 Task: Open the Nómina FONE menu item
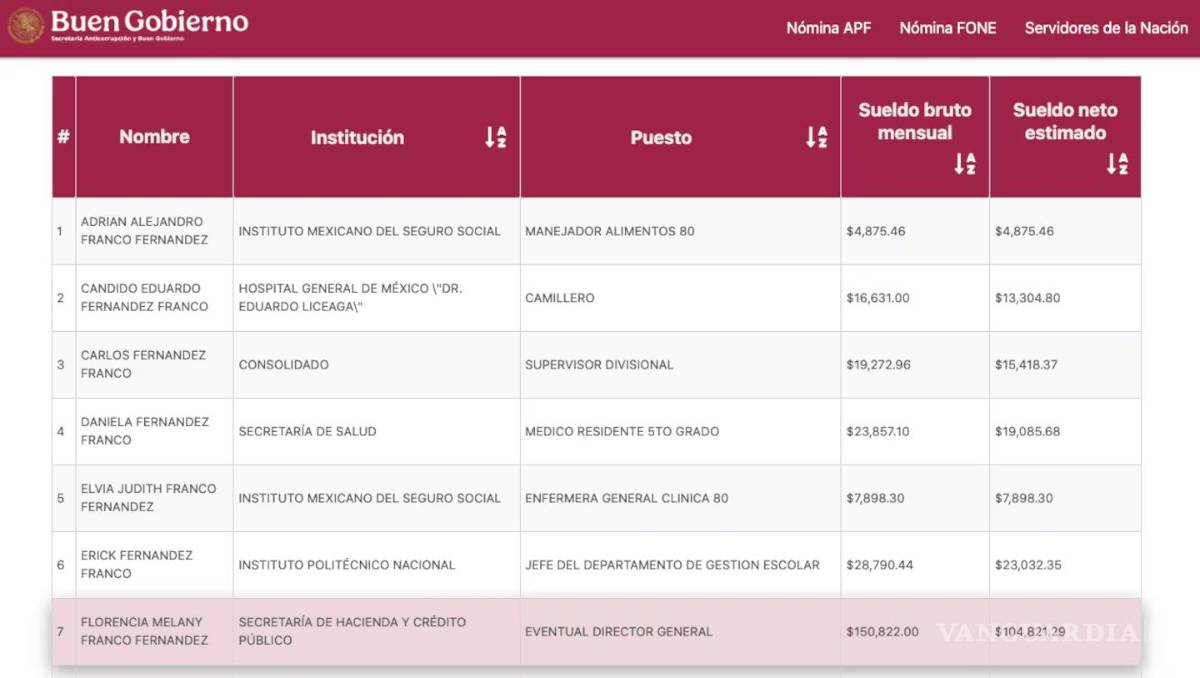pyautogui.click(x=947, y=28)
